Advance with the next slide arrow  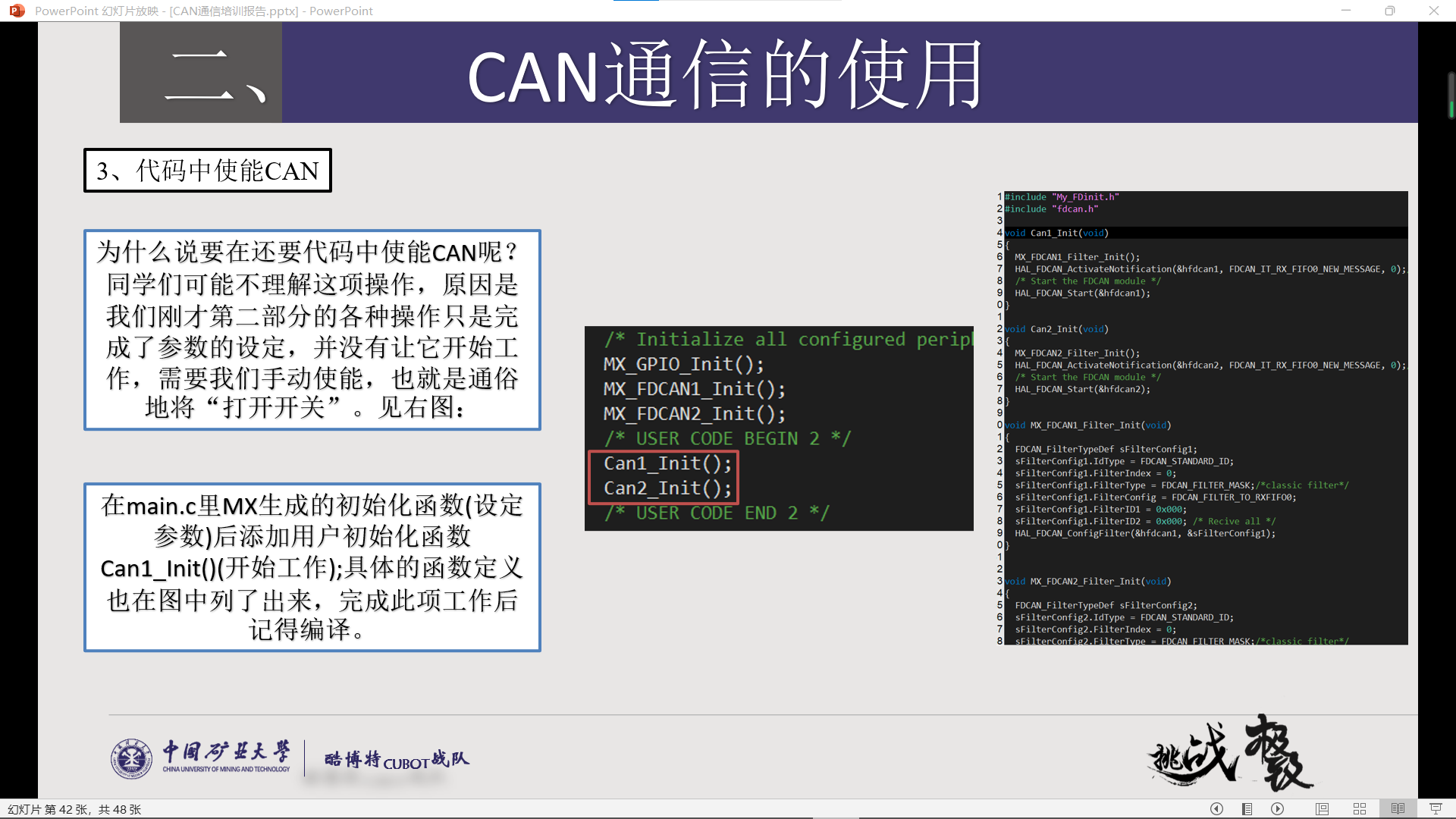1278,808
